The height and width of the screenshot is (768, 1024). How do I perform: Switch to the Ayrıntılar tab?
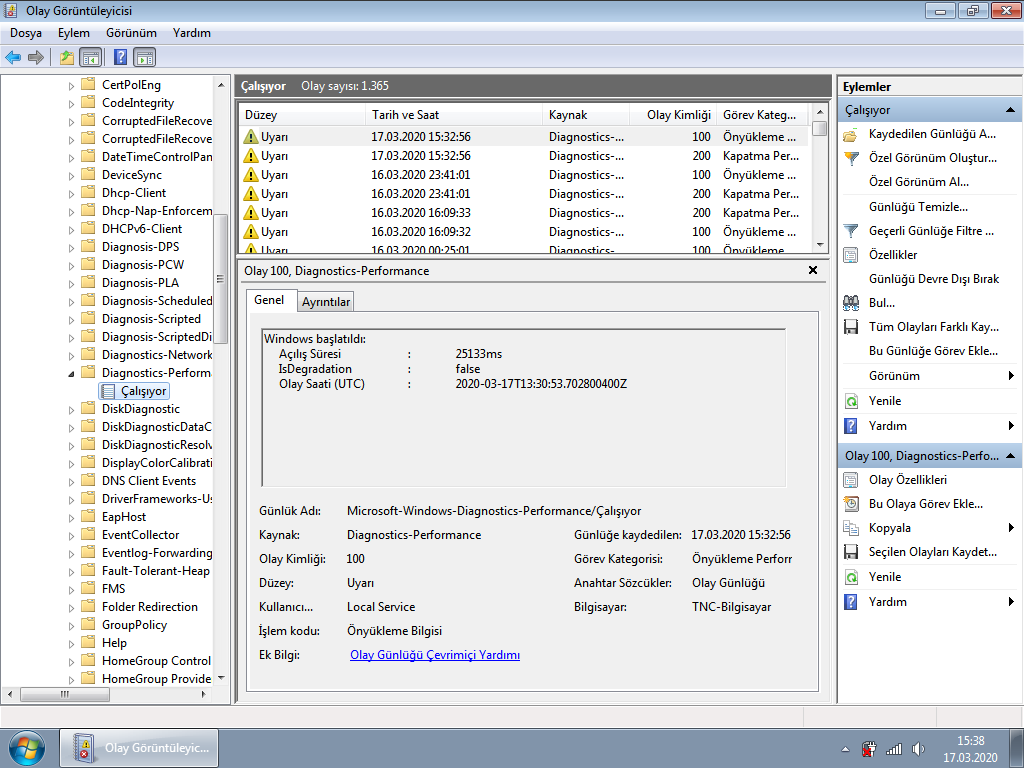pos(326,302)
